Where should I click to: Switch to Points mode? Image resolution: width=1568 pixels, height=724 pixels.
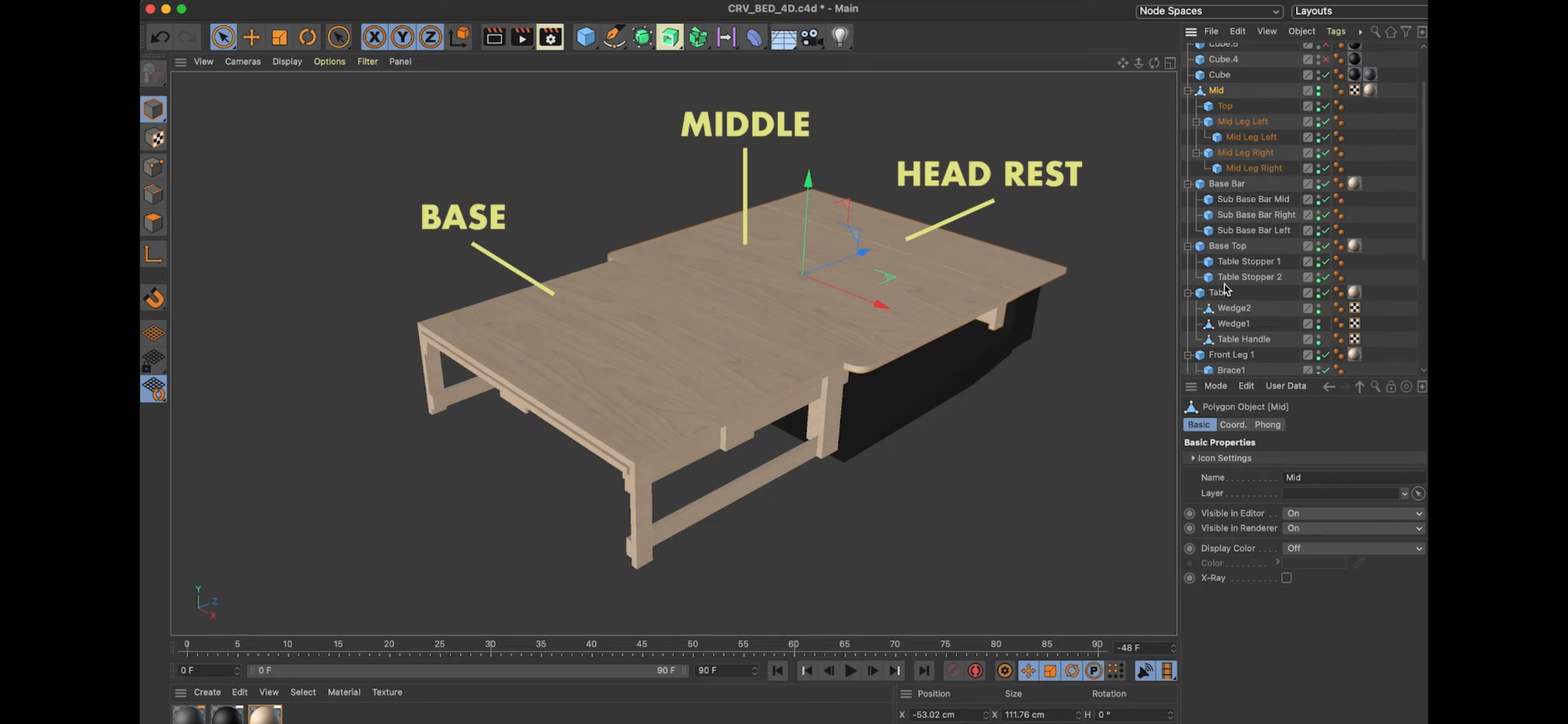[x=154, y=167]
